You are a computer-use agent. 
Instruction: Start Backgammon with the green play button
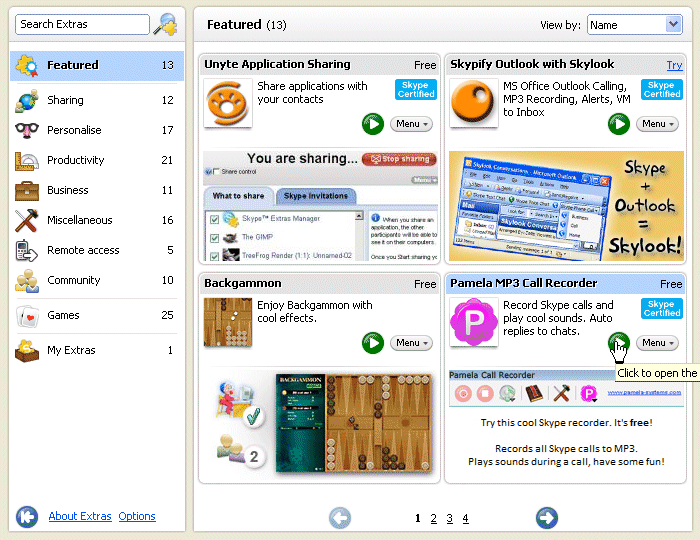pyautogui.click(x=373, y=343)
